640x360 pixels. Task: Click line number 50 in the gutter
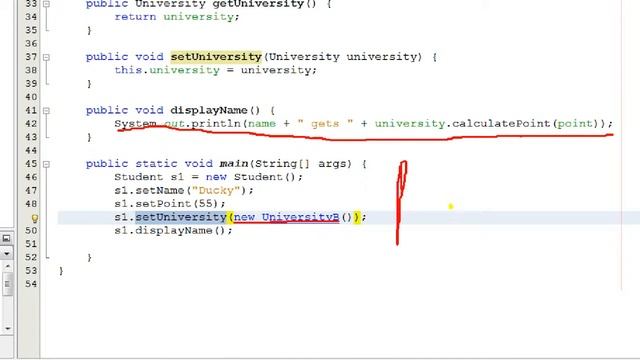point(31,230)
